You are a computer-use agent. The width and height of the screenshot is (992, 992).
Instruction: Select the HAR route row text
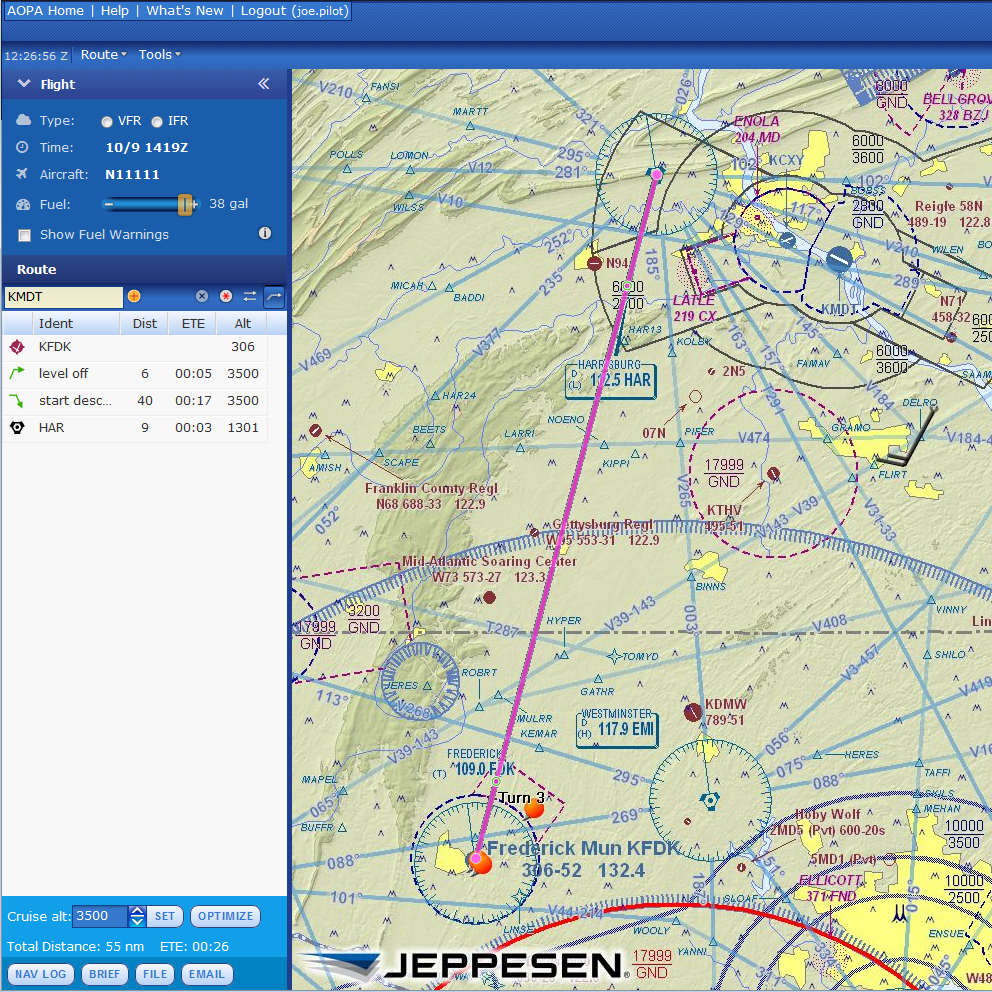[51, 428]
